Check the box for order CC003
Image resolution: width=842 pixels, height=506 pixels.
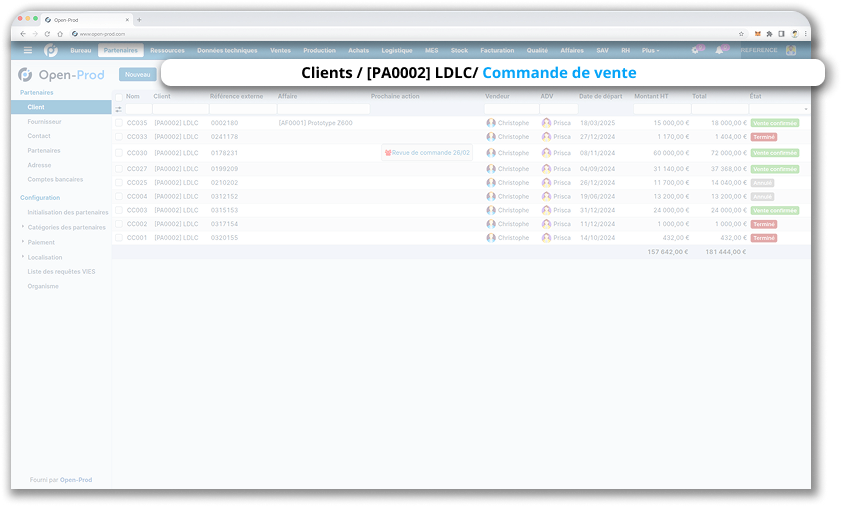119,211
